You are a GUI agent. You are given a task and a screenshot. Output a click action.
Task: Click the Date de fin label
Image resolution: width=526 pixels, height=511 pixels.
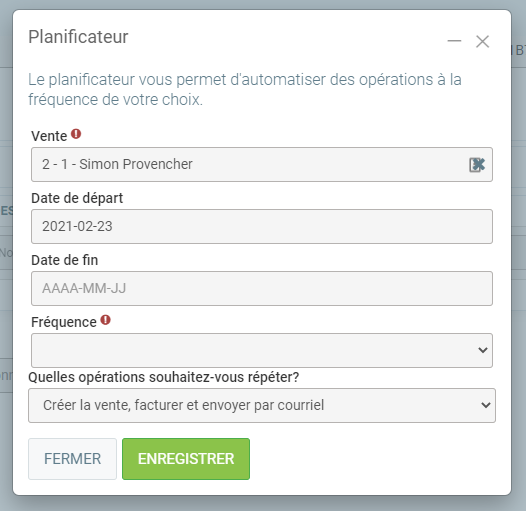click(65, 260)
